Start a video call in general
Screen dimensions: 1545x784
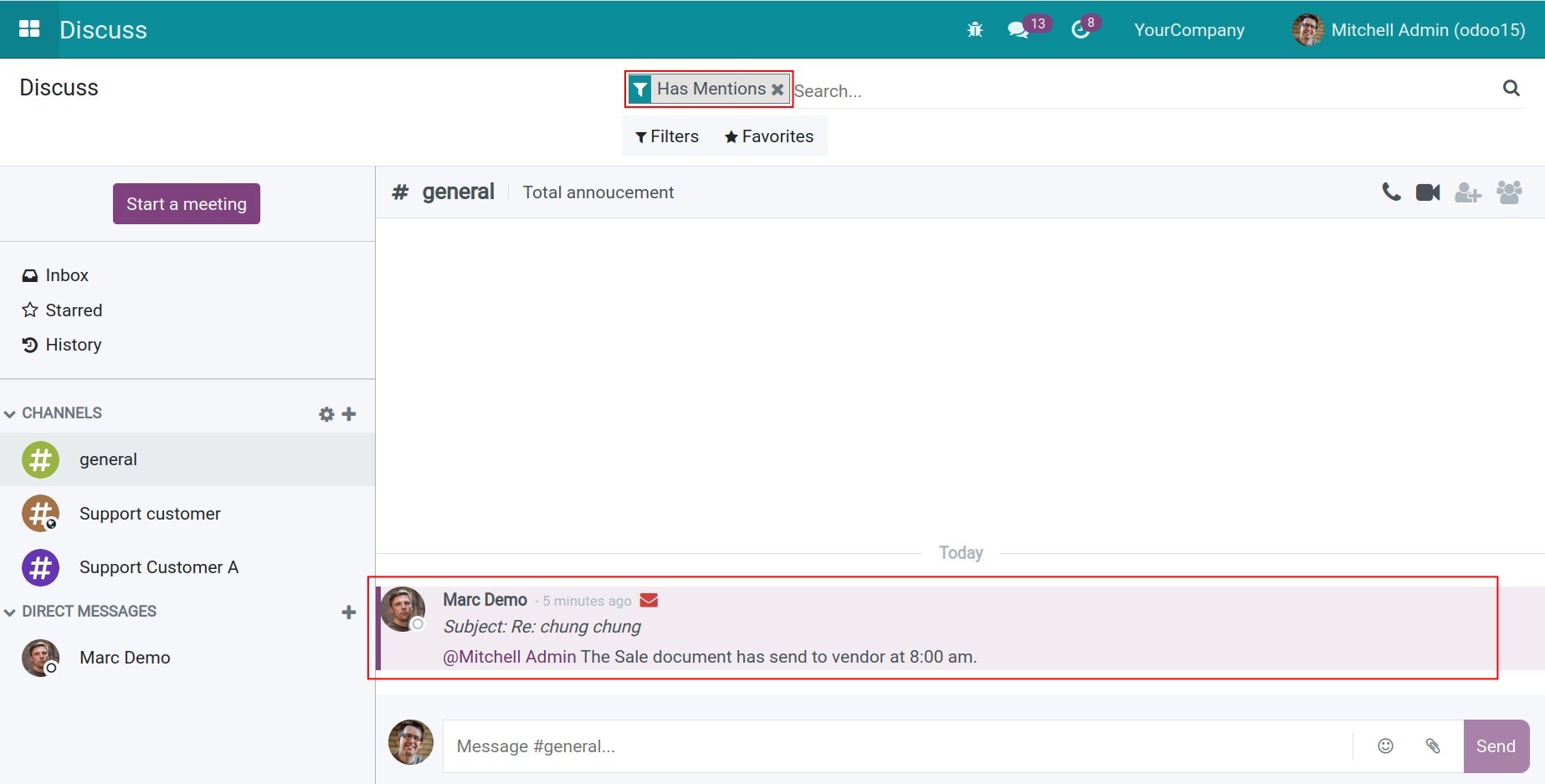(x=1428, y=192)
